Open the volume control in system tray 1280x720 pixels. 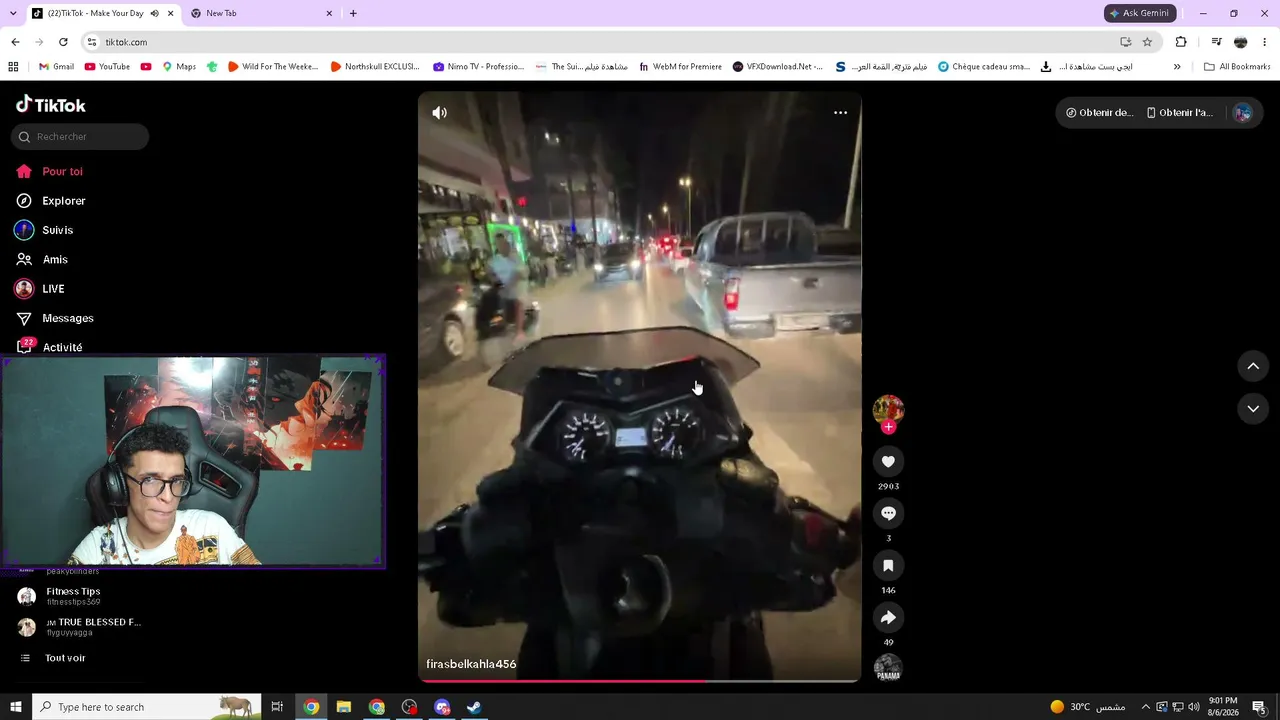tap(1193, 707)
